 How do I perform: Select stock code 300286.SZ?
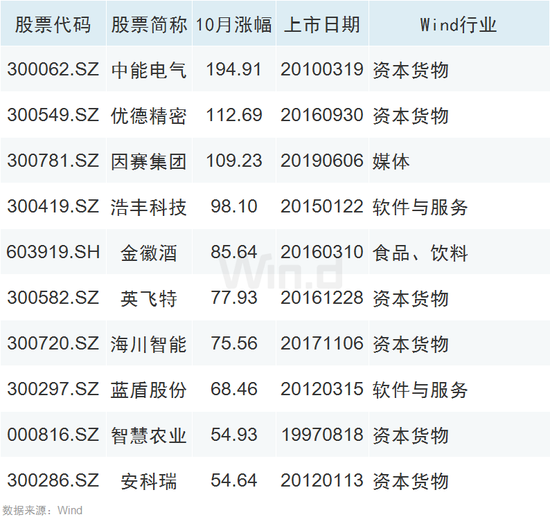[x=53, y=480]
